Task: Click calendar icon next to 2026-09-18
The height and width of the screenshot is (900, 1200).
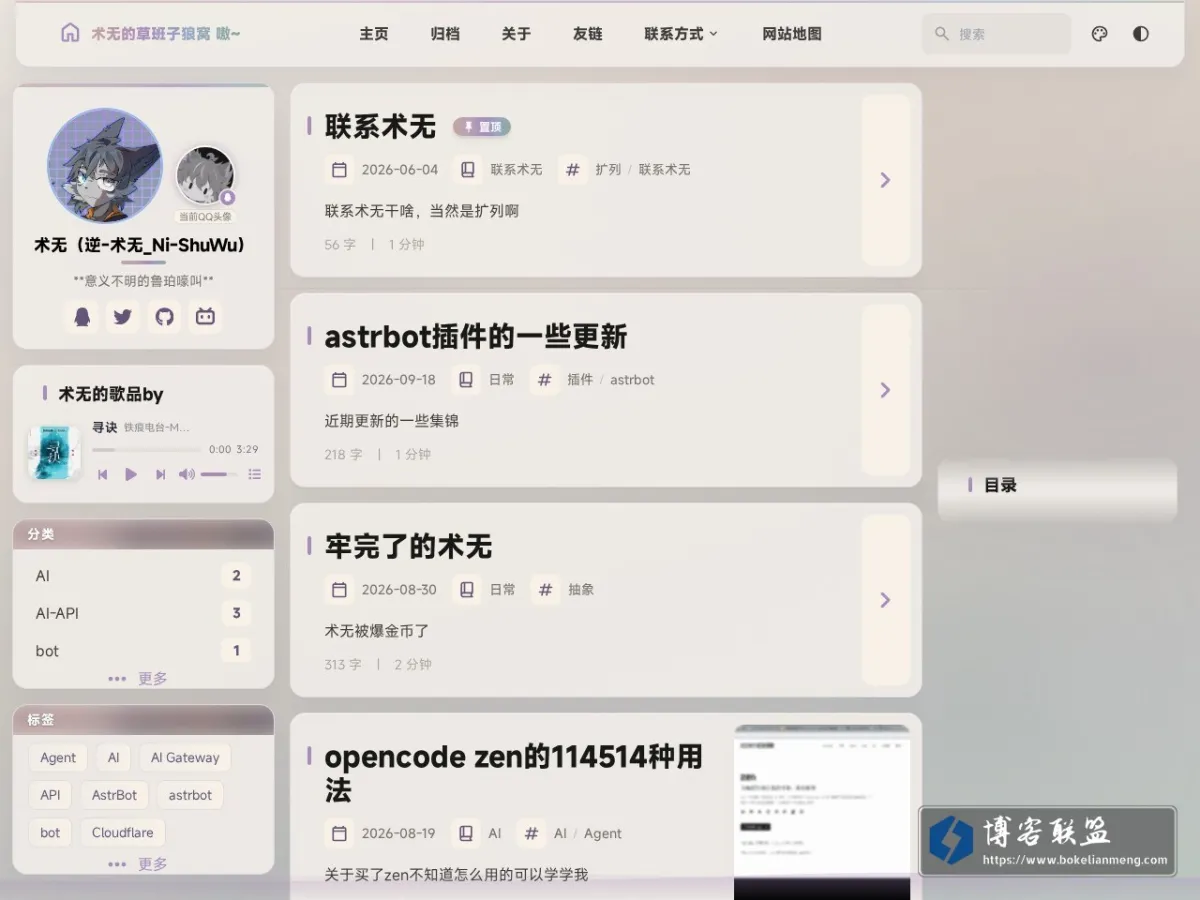Action: coord(339,380)
